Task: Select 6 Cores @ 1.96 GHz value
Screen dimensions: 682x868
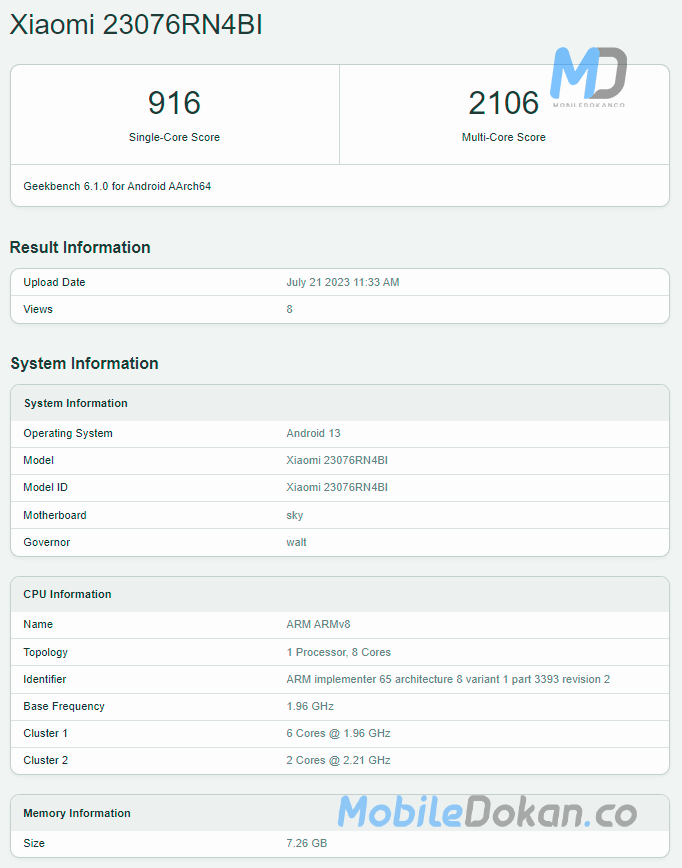Action: [x=338, y=733]
